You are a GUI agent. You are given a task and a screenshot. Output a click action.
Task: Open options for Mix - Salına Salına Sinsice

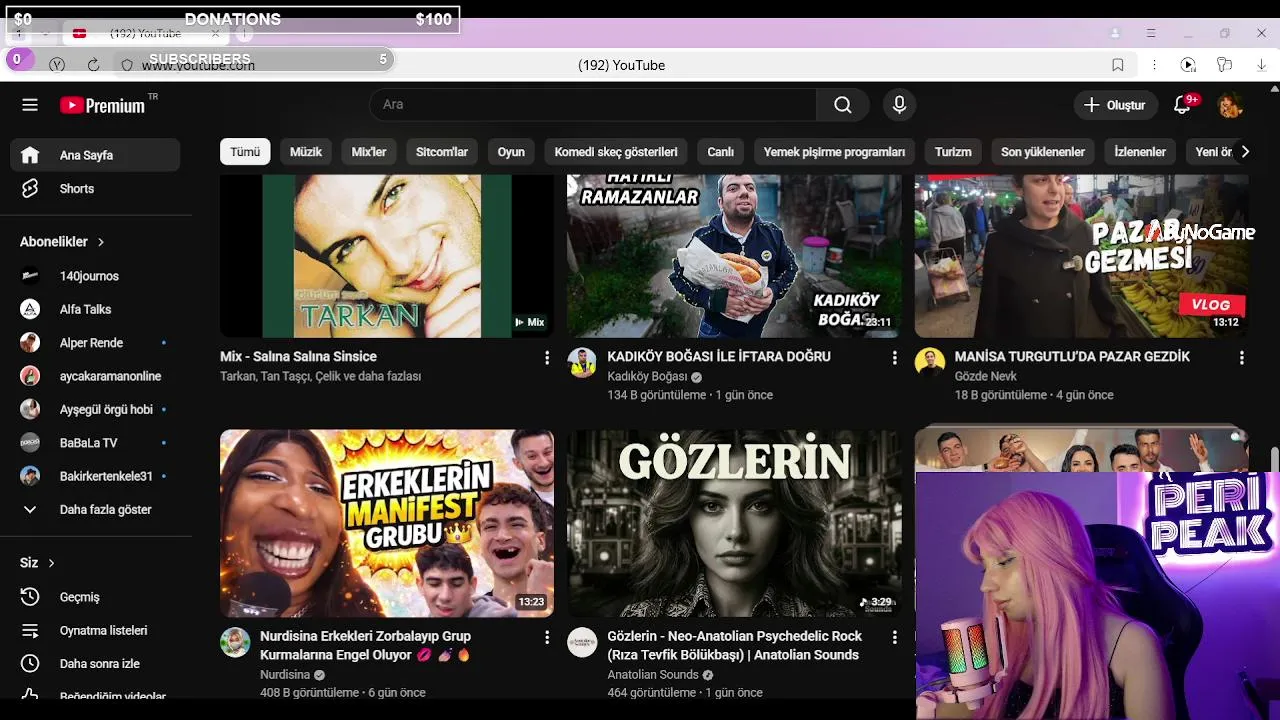tap(546, 358)
